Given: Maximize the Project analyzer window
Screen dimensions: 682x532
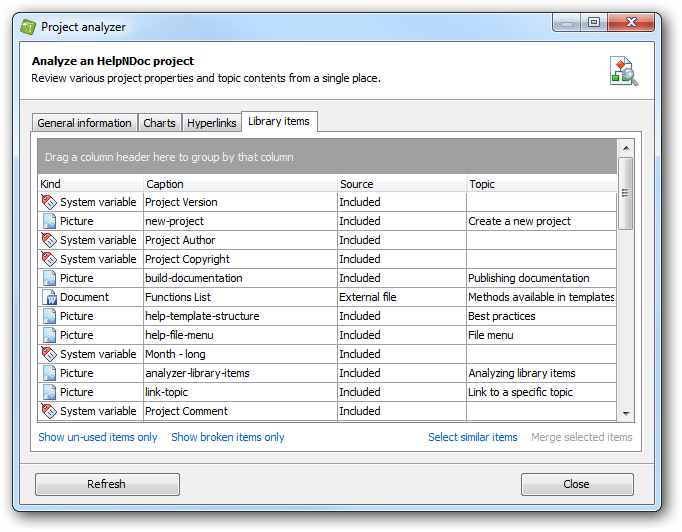Looking at the screenshot, I should click(x=594, y=22).
